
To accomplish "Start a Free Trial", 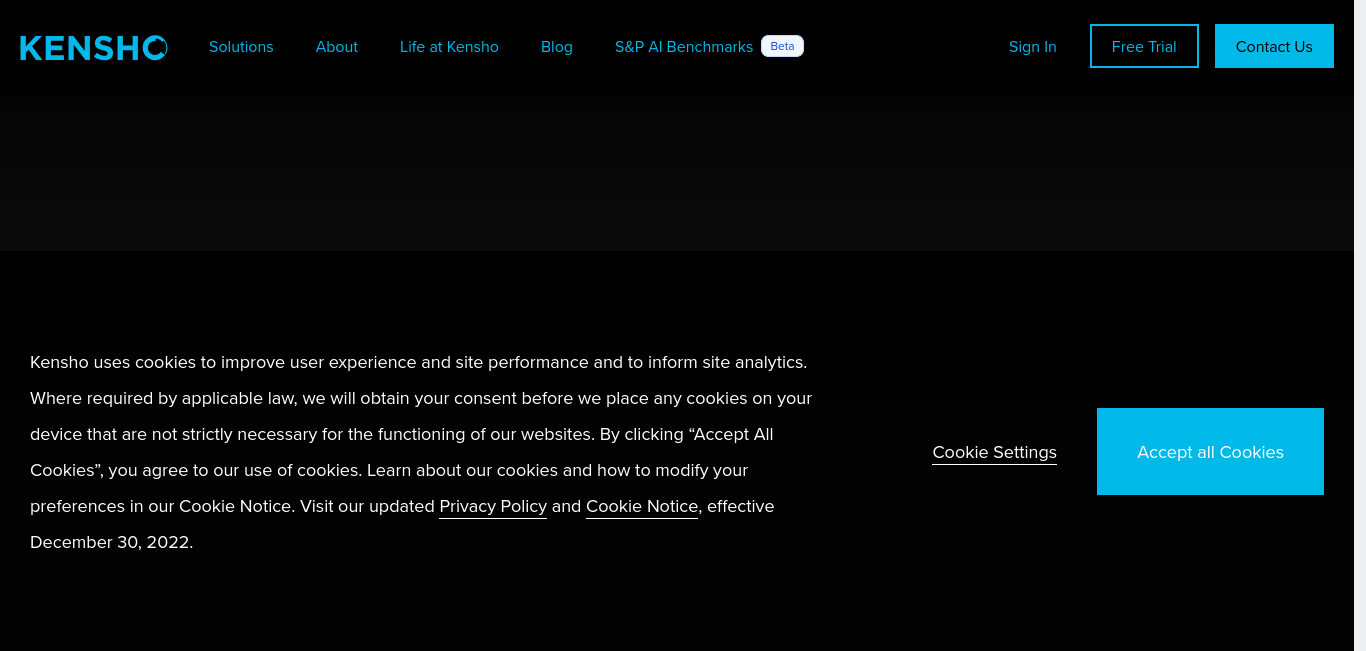I will 1144,46.
